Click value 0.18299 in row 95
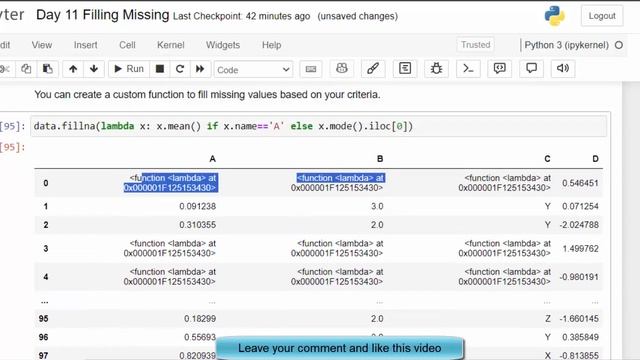Image resolution: width=640 pixels, height=360 pixels. 200,319
